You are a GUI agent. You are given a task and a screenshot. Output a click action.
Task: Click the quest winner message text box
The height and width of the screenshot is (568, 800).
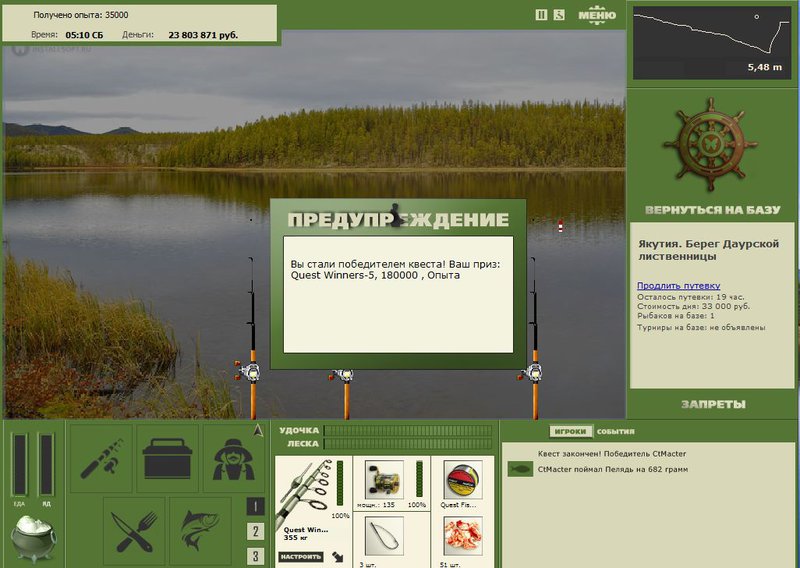tap(398, 294)
